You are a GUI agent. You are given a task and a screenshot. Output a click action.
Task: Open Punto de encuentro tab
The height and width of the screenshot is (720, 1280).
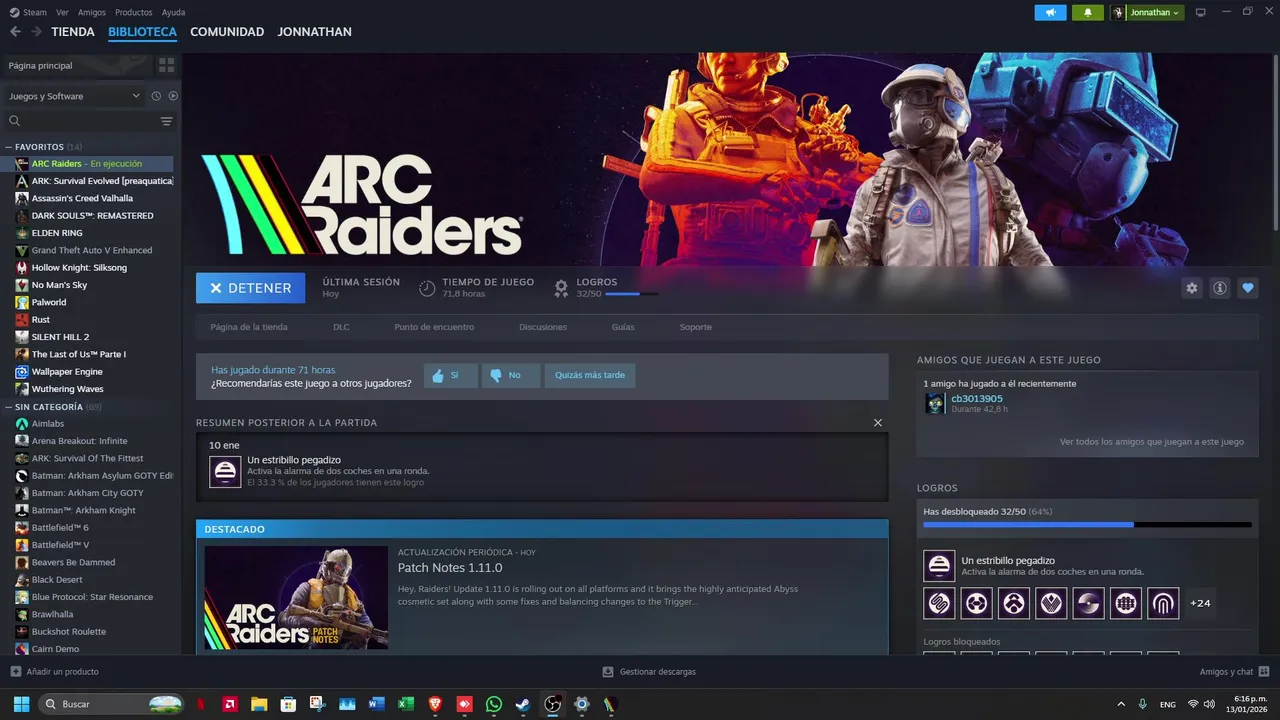pyautogui.click(x=434, y=327)
